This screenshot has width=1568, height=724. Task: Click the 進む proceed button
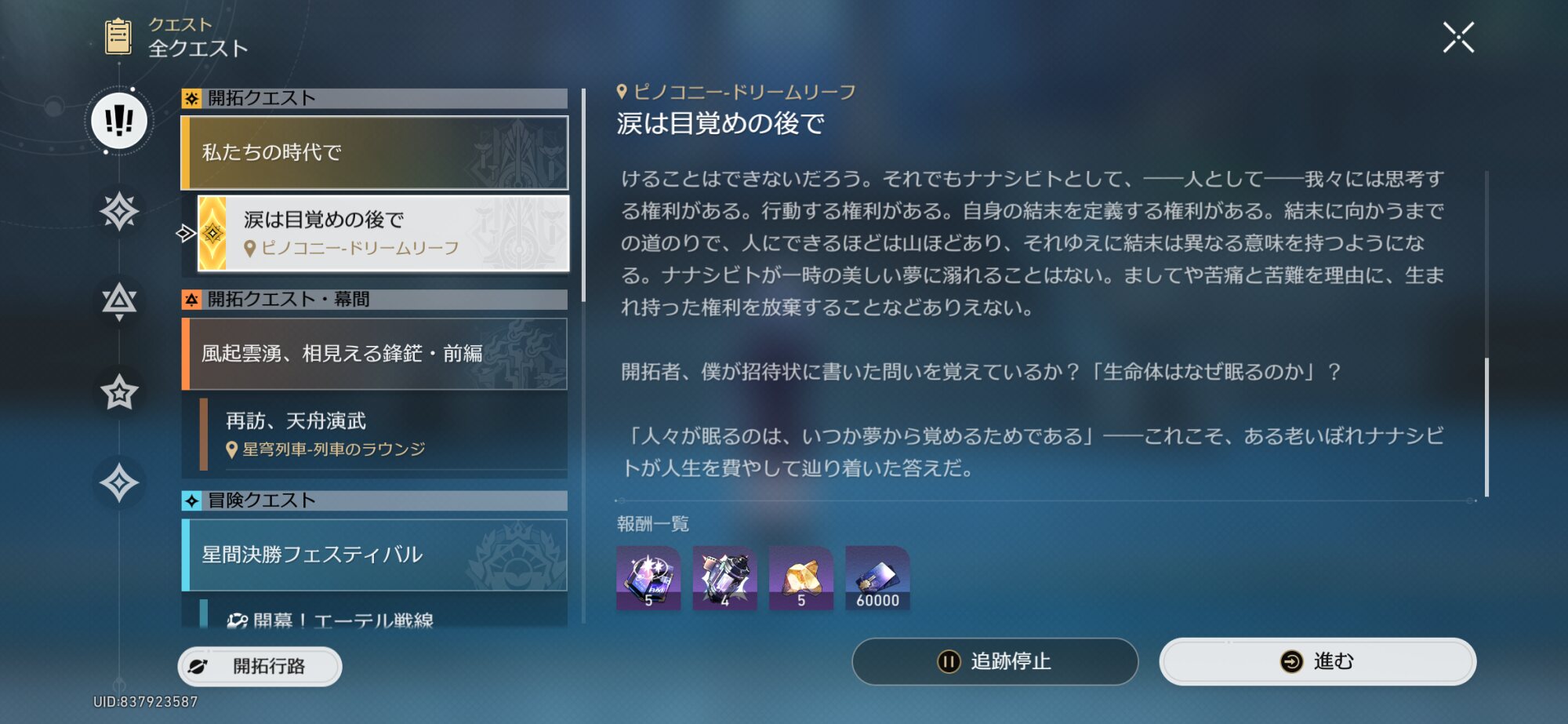[1318, 661]
